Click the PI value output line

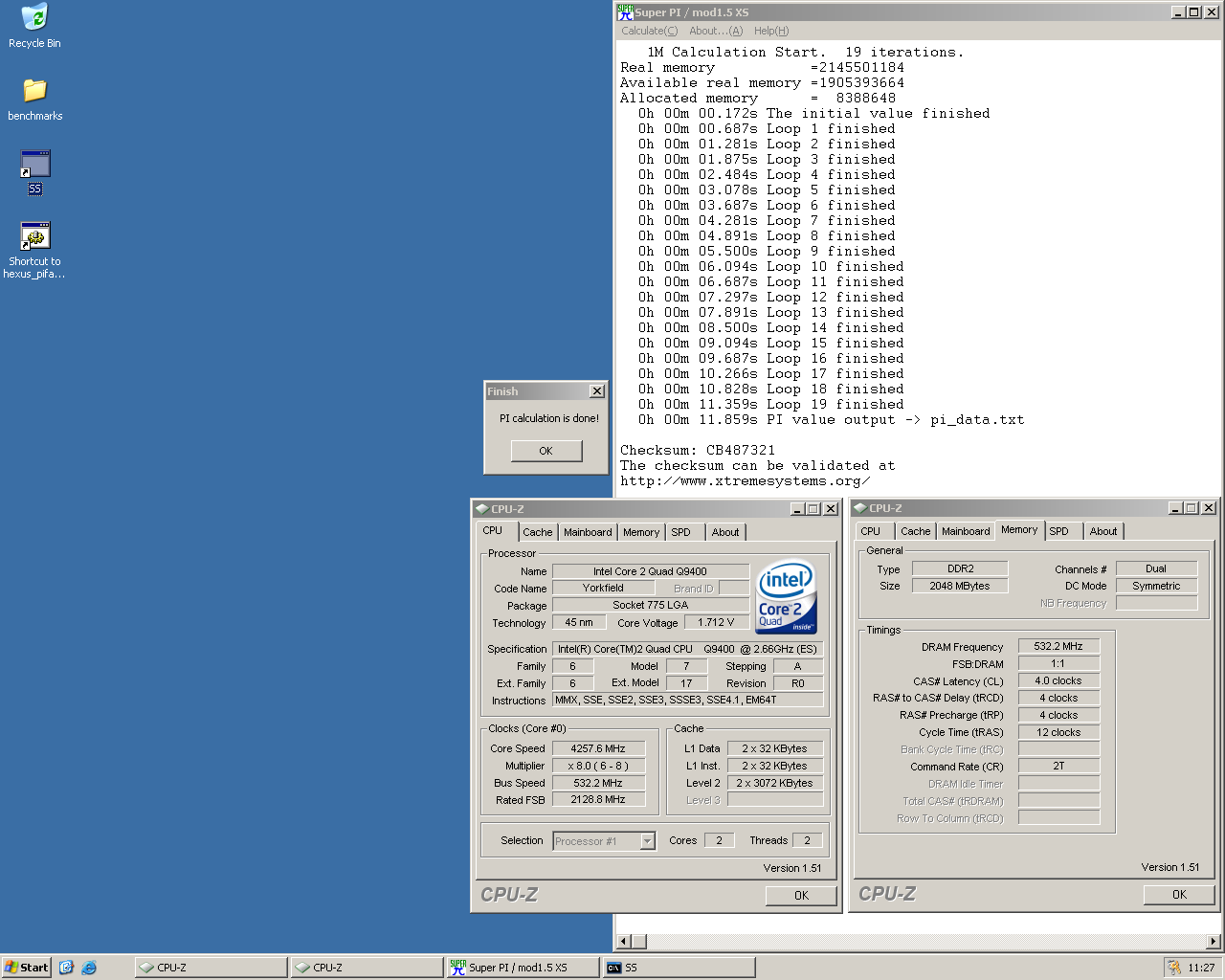(x=831, y=420)
